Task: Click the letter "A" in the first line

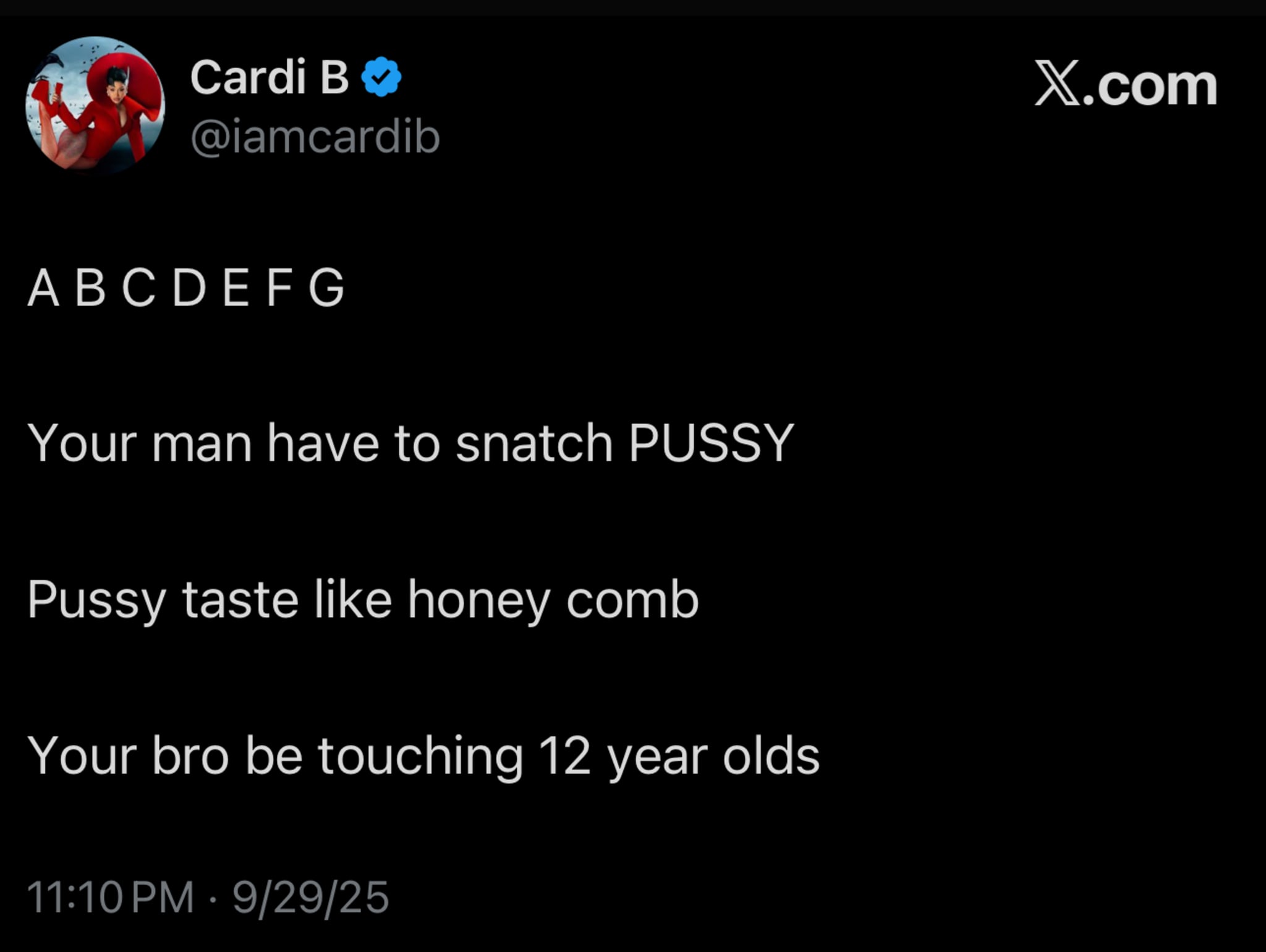Action: point(43,287)
